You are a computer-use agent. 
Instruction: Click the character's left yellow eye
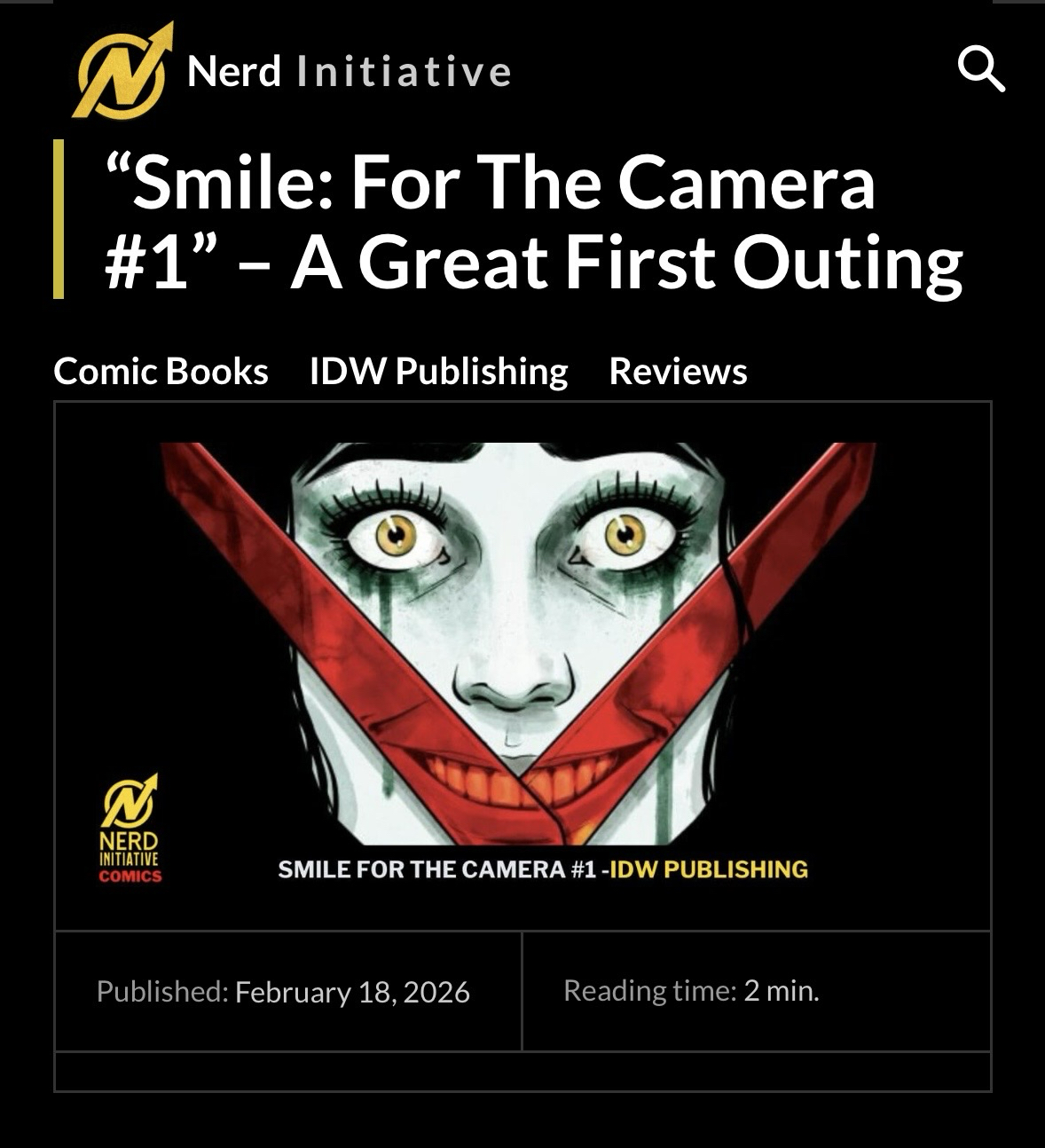tap(396, 534)
